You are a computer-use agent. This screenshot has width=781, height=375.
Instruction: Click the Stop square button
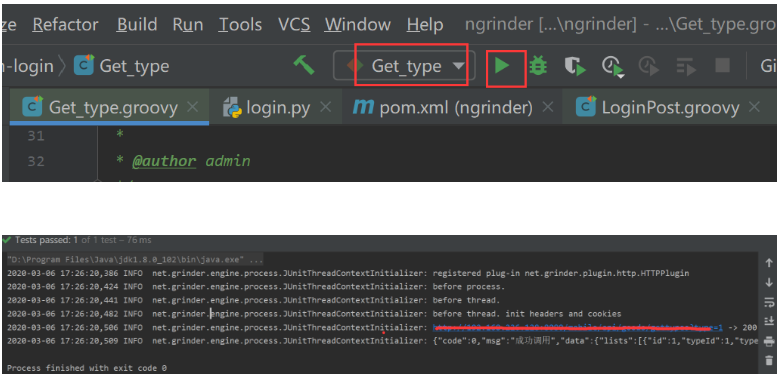point(722,65)
